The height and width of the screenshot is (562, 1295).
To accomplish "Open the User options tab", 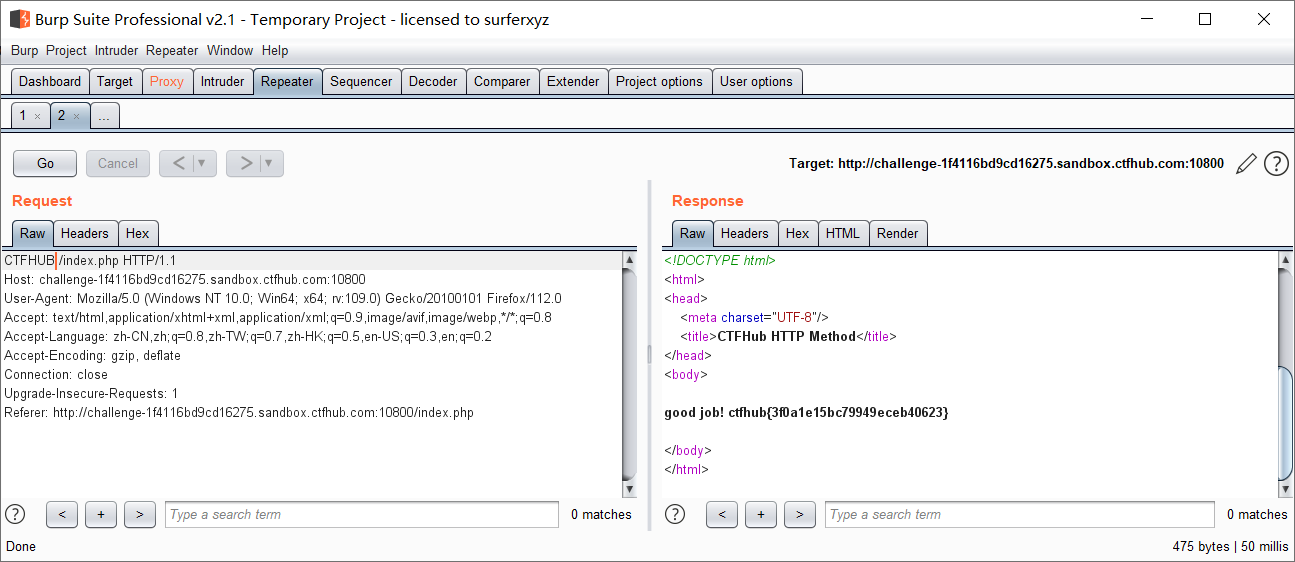I will pos(756,81).
